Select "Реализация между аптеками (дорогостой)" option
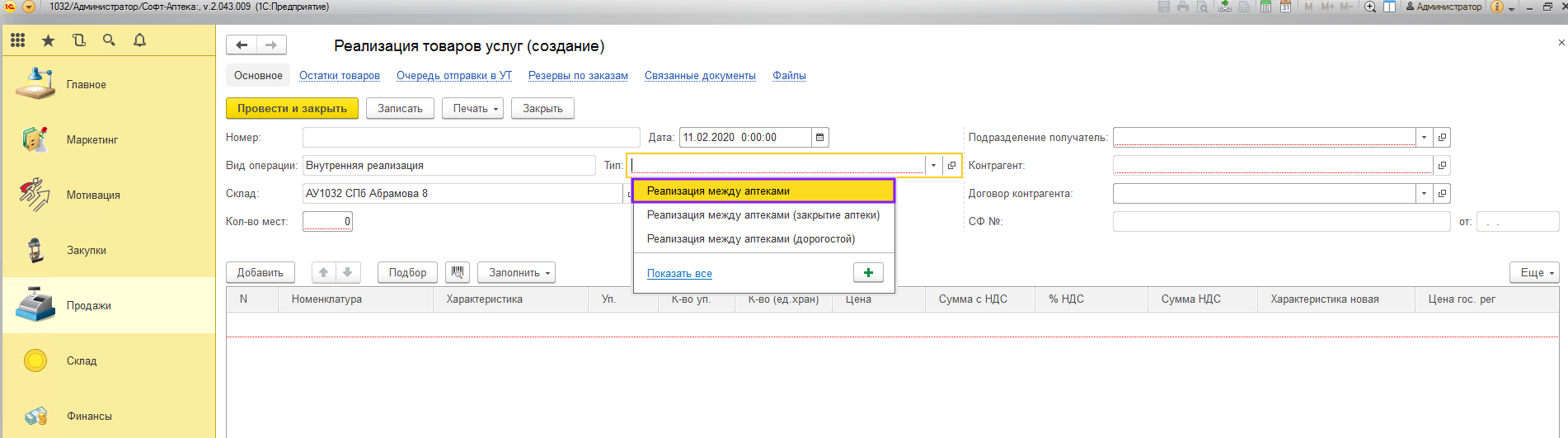Image resolution: width=1568 pixels, height=438 pixels. [750, 239]
